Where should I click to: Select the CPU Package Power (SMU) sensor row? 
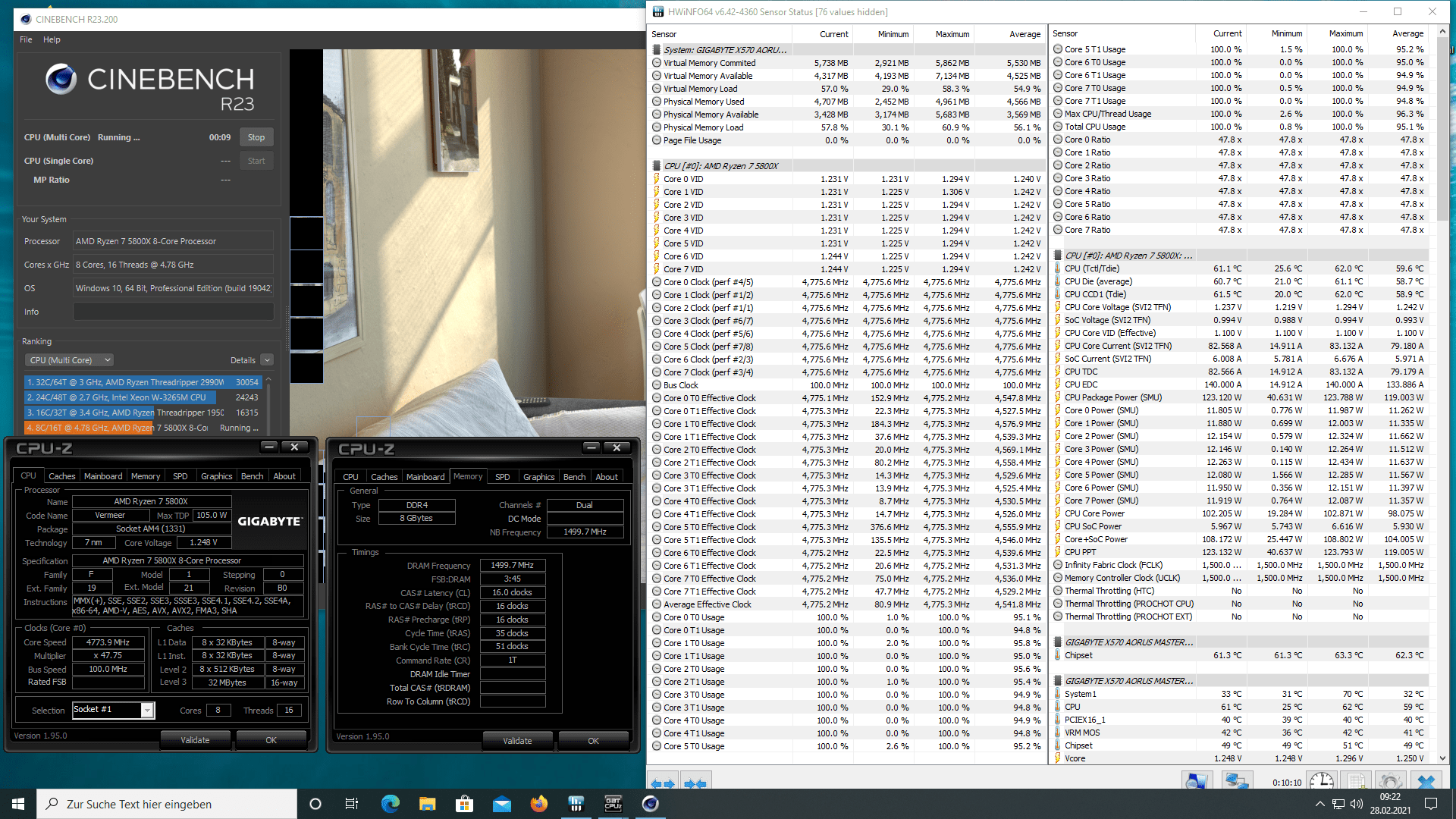(1241, 397)
